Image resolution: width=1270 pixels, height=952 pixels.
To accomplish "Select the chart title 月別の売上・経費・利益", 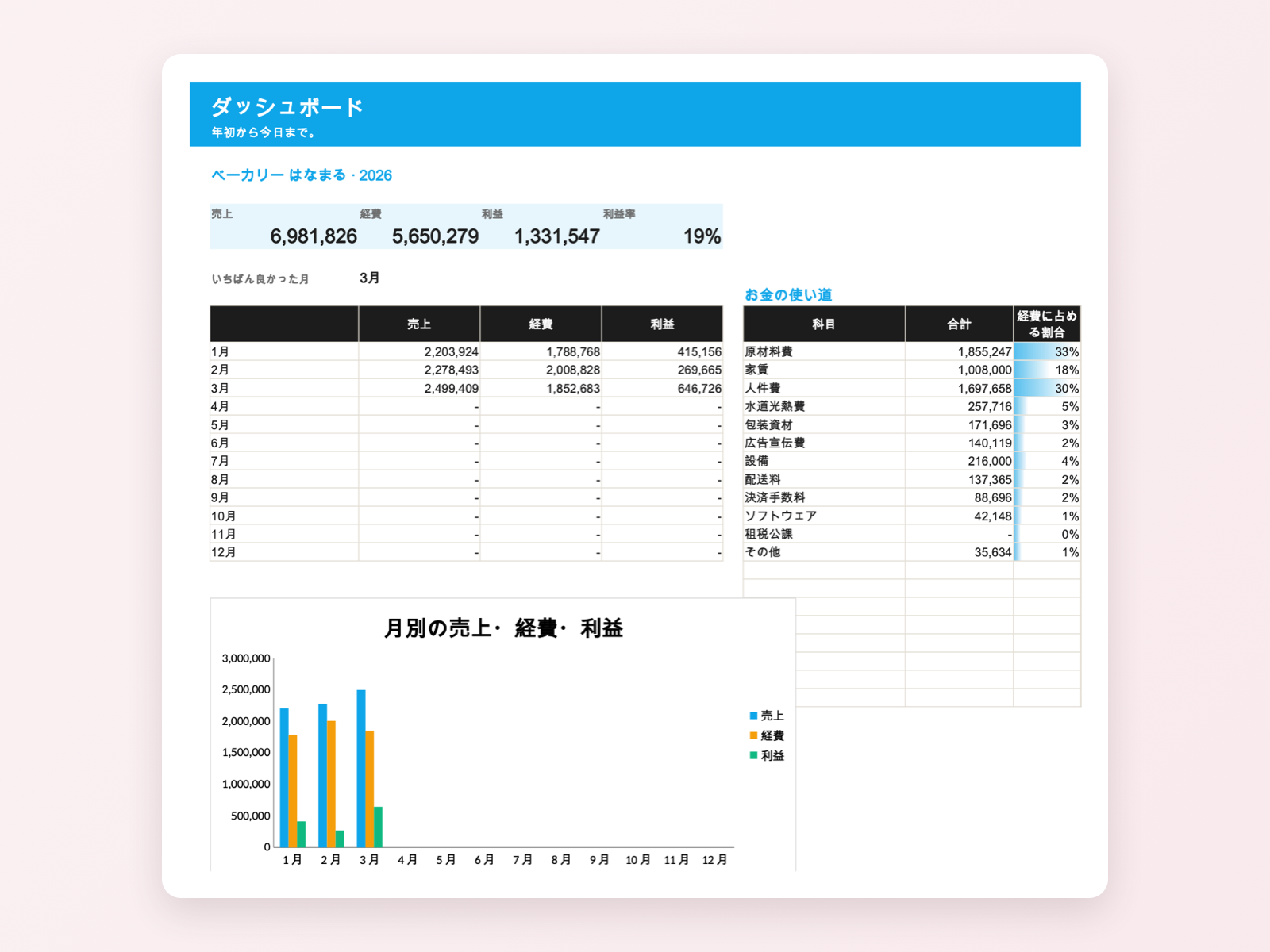I will pyautogui.click(x=503, y=628).
